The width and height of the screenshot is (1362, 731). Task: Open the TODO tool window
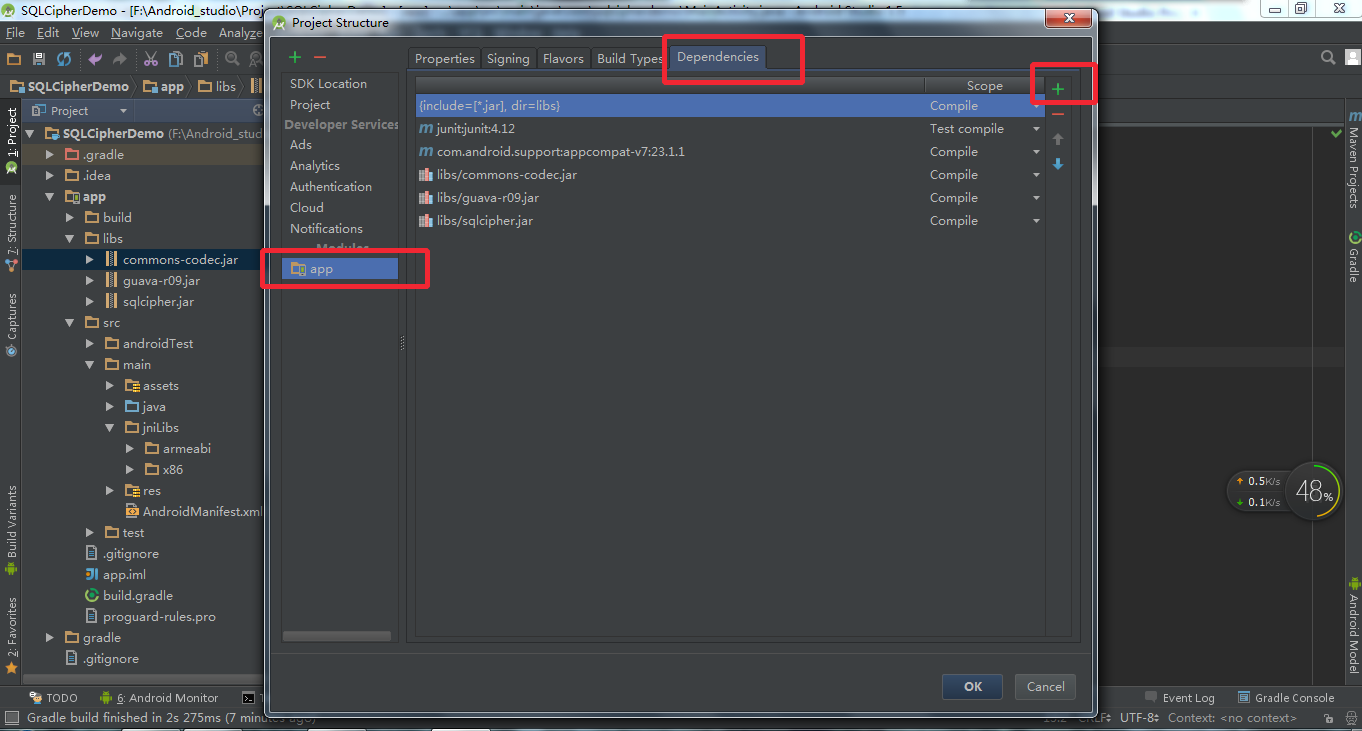pyautogui.click(x=53, y=698)
